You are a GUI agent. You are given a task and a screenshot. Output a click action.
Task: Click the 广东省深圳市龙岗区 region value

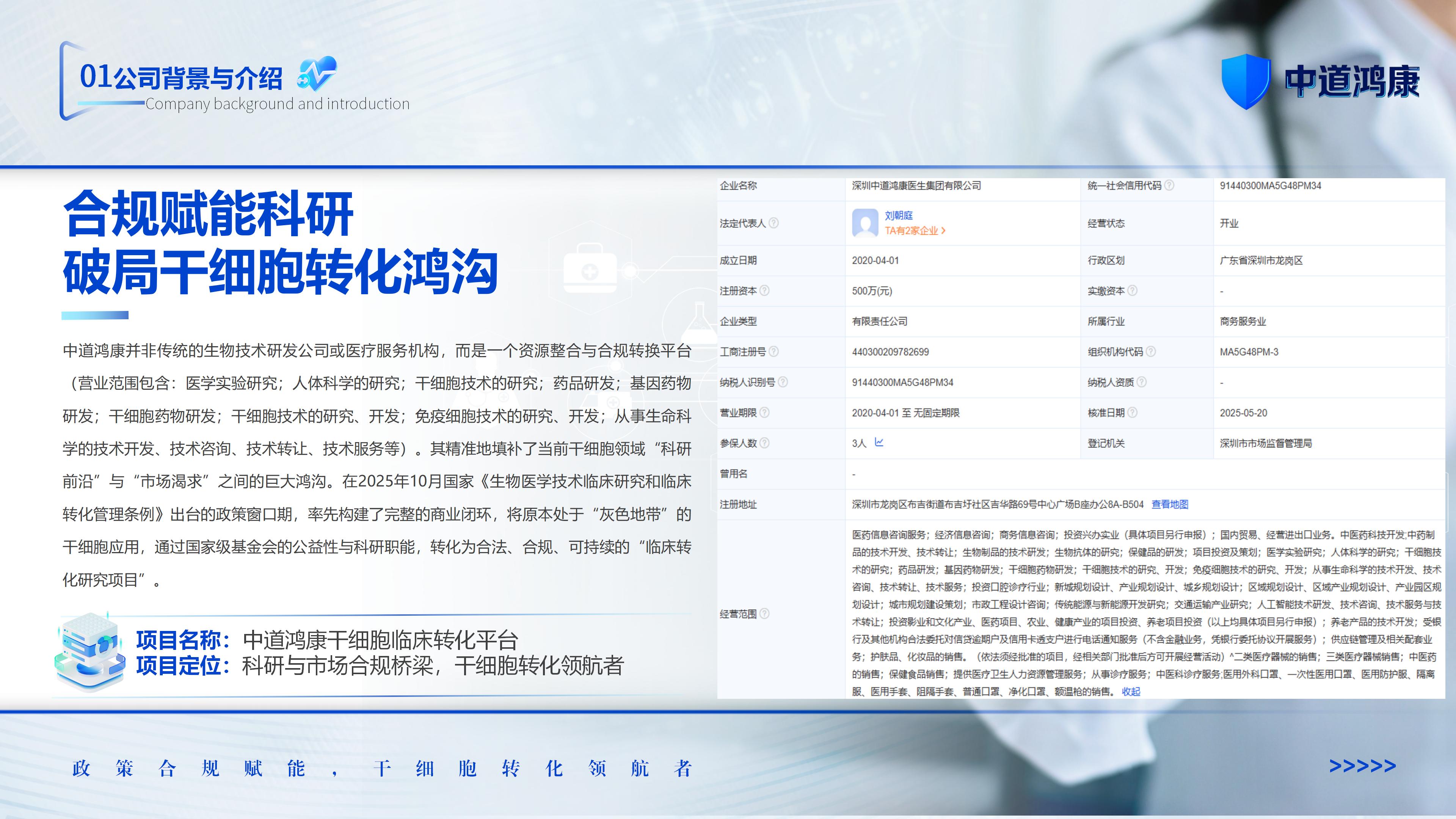tap(1261, 260)
